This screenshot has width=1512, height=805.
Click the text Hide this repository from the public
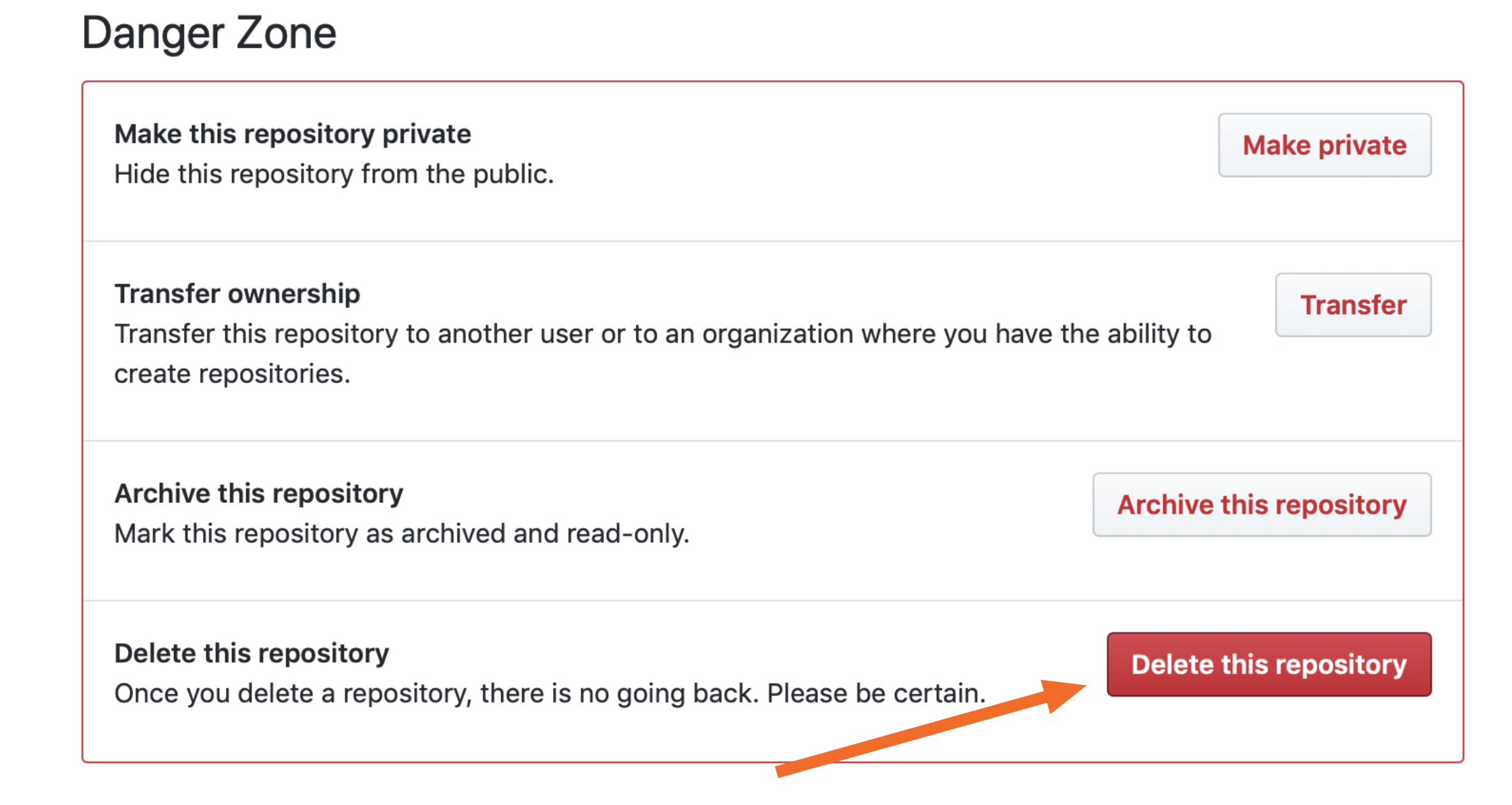[x=333, y=173]
